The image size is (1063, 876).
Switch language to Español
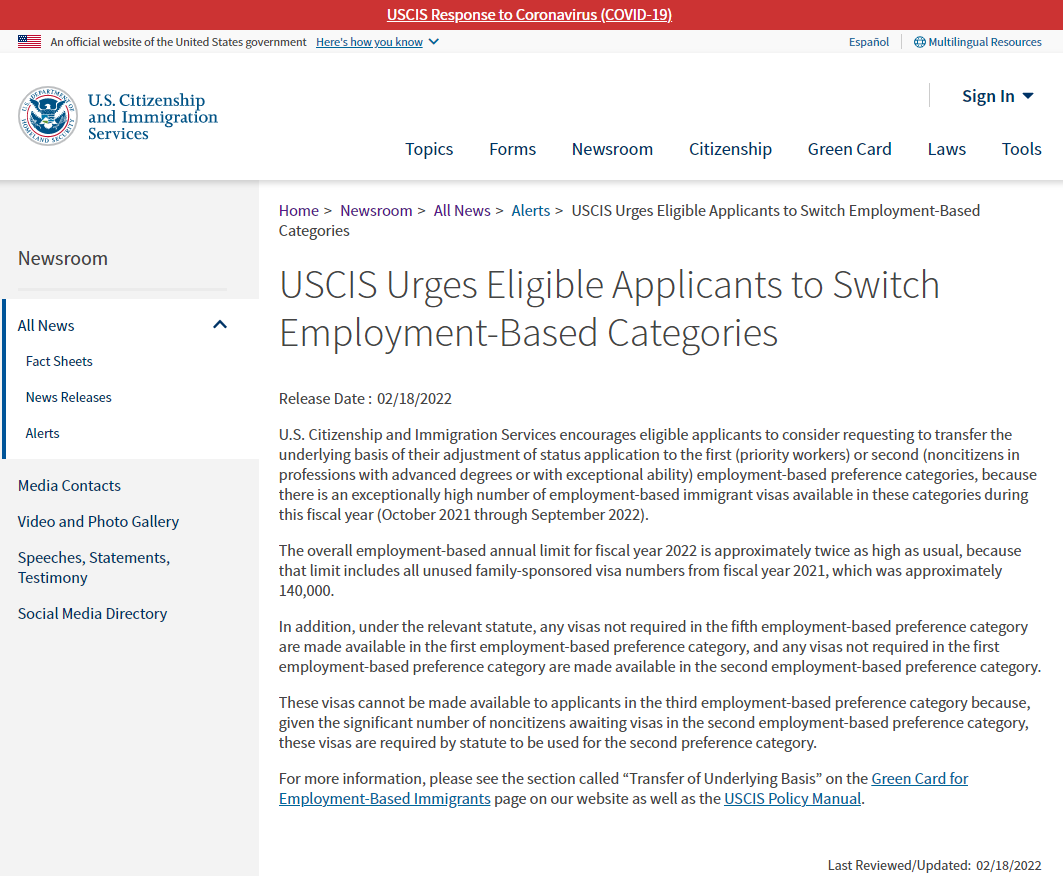(x=868, y=42)
